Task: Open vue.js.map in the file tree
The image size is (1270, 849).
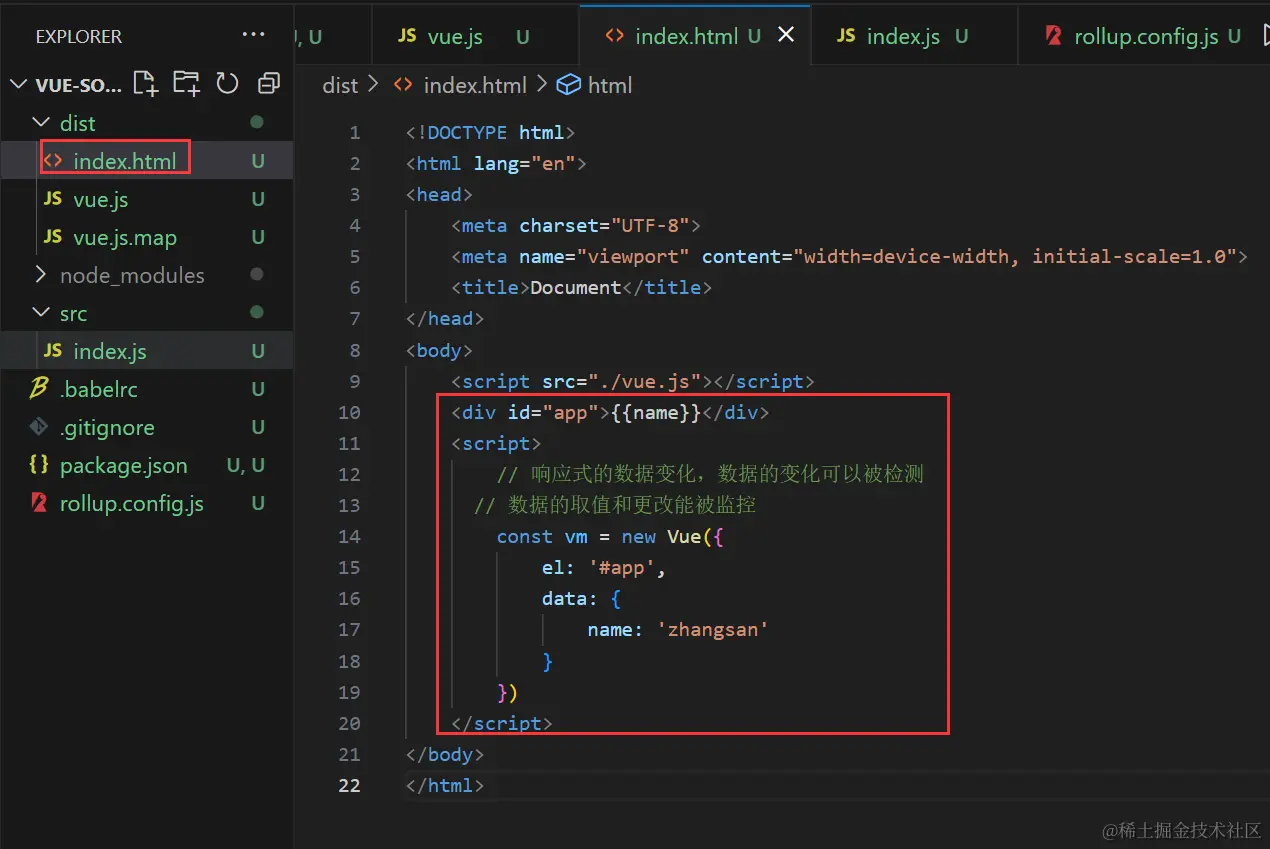Action: click(146, 237)
